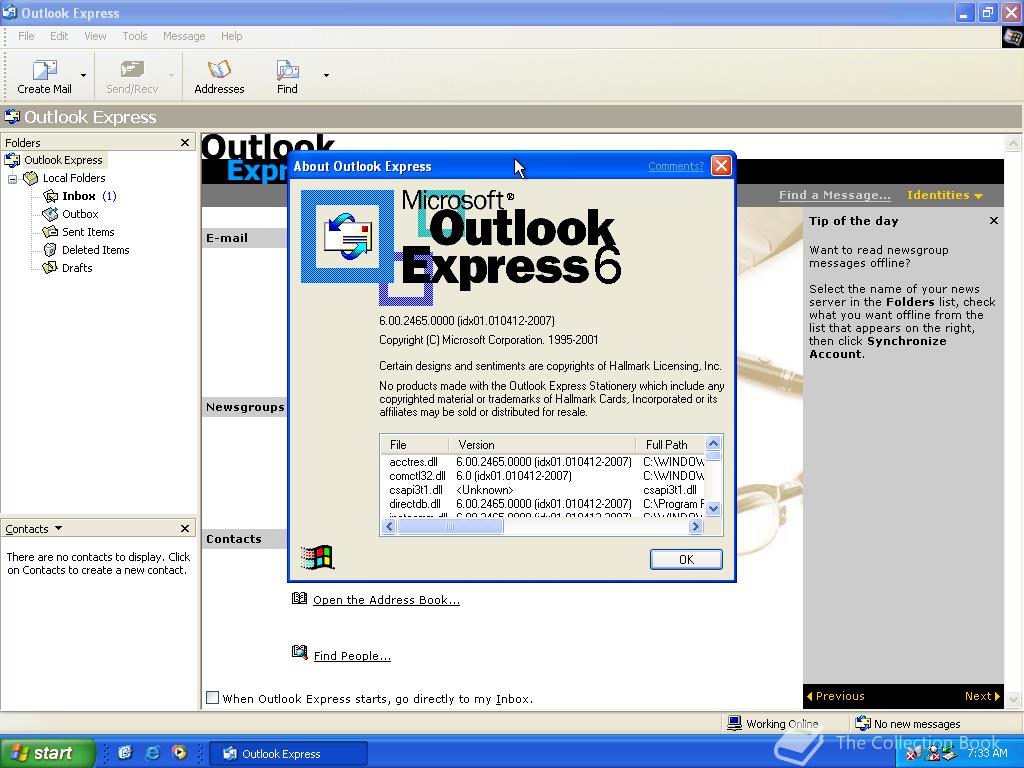Show Next tip of the day
1024x768 pixels.
point(982,696)
